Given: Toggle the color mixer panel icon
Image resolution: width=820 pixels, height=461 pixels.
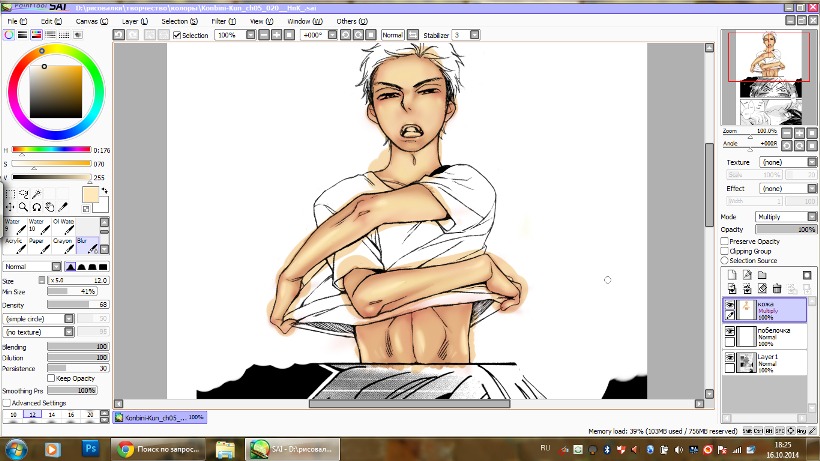Looking at the screenshot, I should tap(50, 35).
